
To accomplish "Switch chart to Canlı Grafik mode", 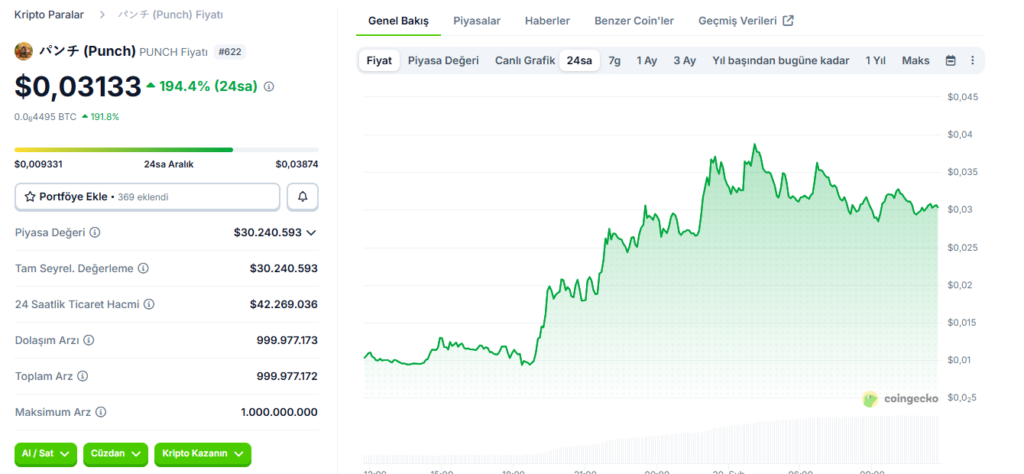I will point(524,61).
